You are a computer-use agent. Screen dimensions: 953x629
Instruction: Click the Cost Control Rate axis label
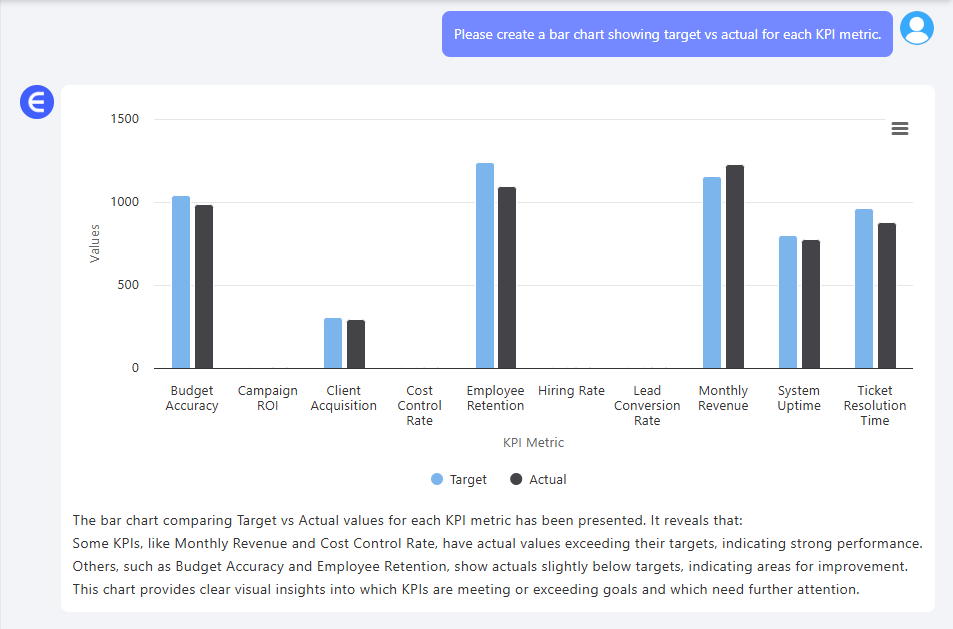[419, 405]
